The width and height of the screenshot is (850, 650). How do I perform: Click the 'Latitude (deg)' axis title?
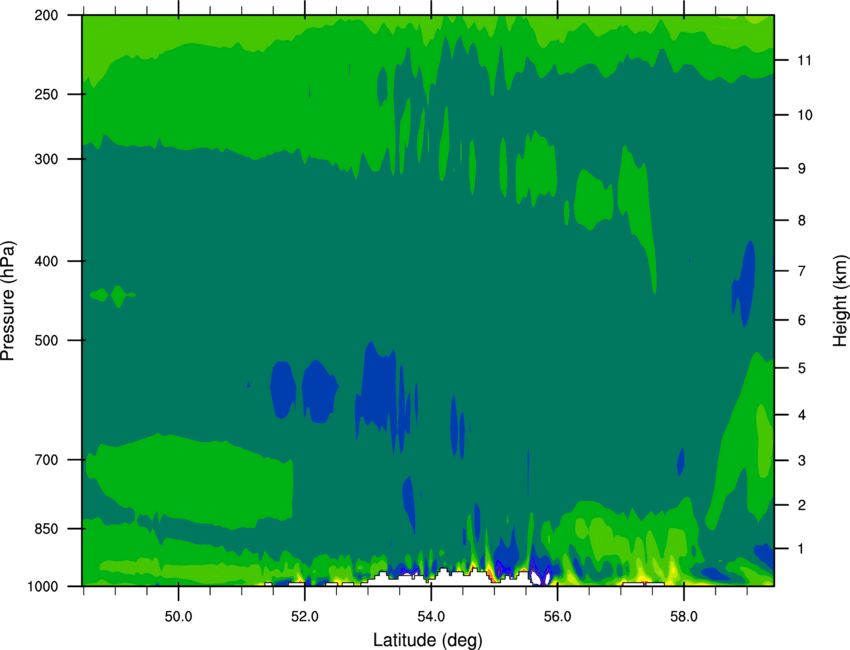pos(427,640)
